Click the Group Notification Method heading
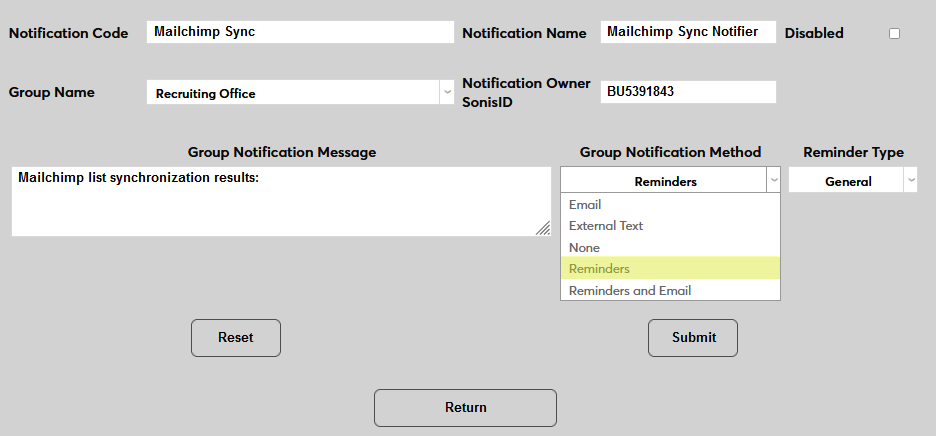 (x=670, y=152)
